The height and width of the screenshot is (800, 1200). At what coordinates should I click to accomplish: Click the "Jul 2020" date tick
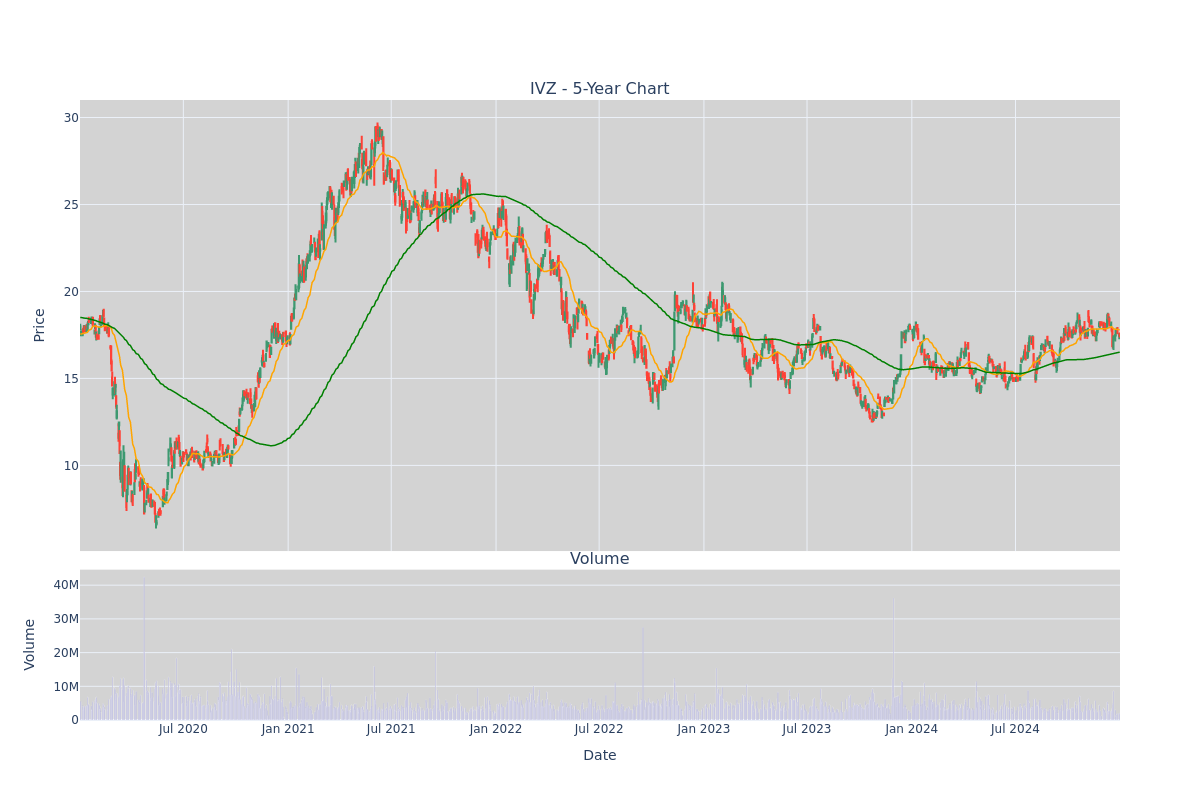pos(183,729)
